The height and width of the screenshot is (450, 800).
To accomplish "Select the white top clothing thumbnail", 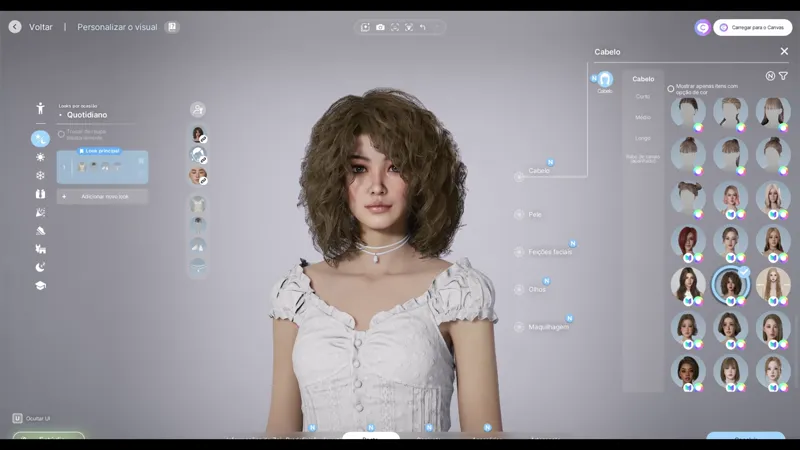I will point(198,205).
